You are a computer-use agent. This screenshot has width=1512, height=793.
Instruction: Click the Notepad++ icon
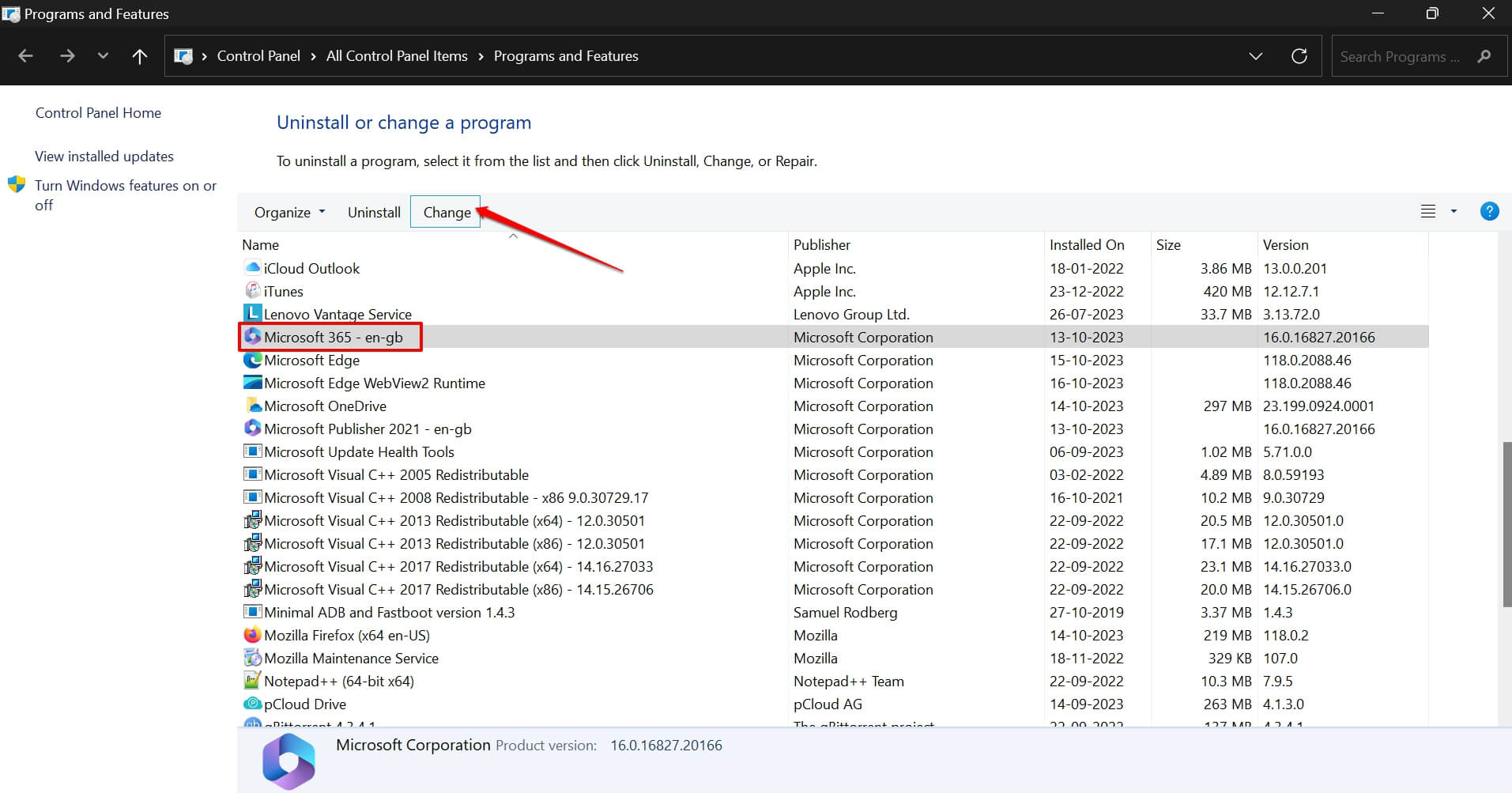coord(252,680)
